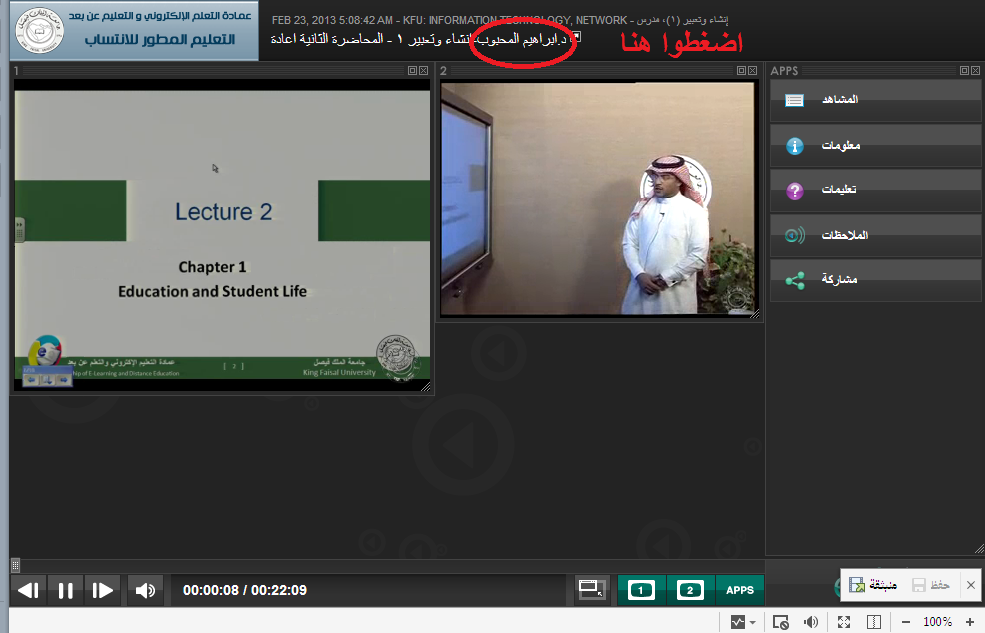
Task: Click the منبثقة popup button
Action: pyautogui.click(x=873, y=585)
